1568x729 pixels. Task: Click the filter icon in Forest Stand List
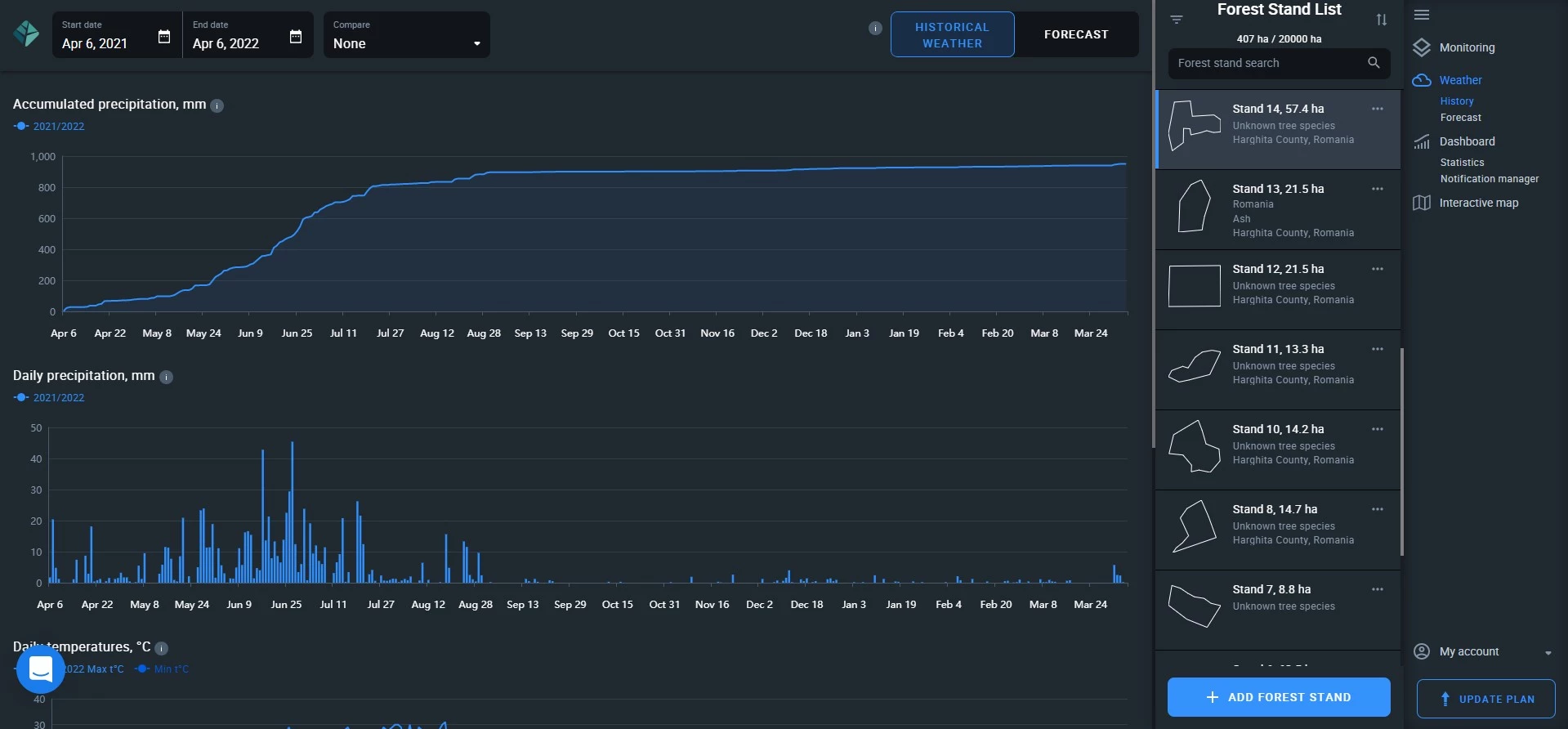1177,20
